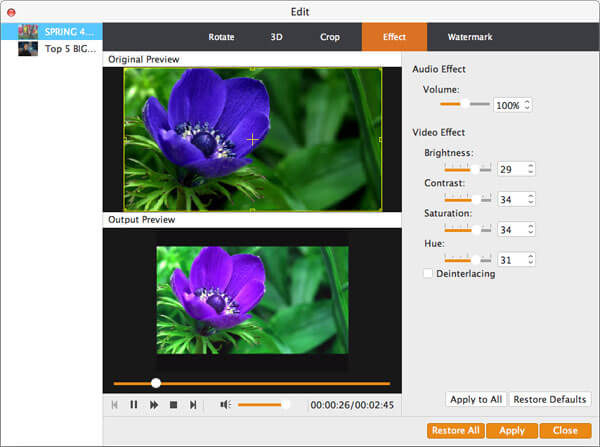Stop the video preview
The height and width of the screenshot is (447, 600).
click(173, 405)
